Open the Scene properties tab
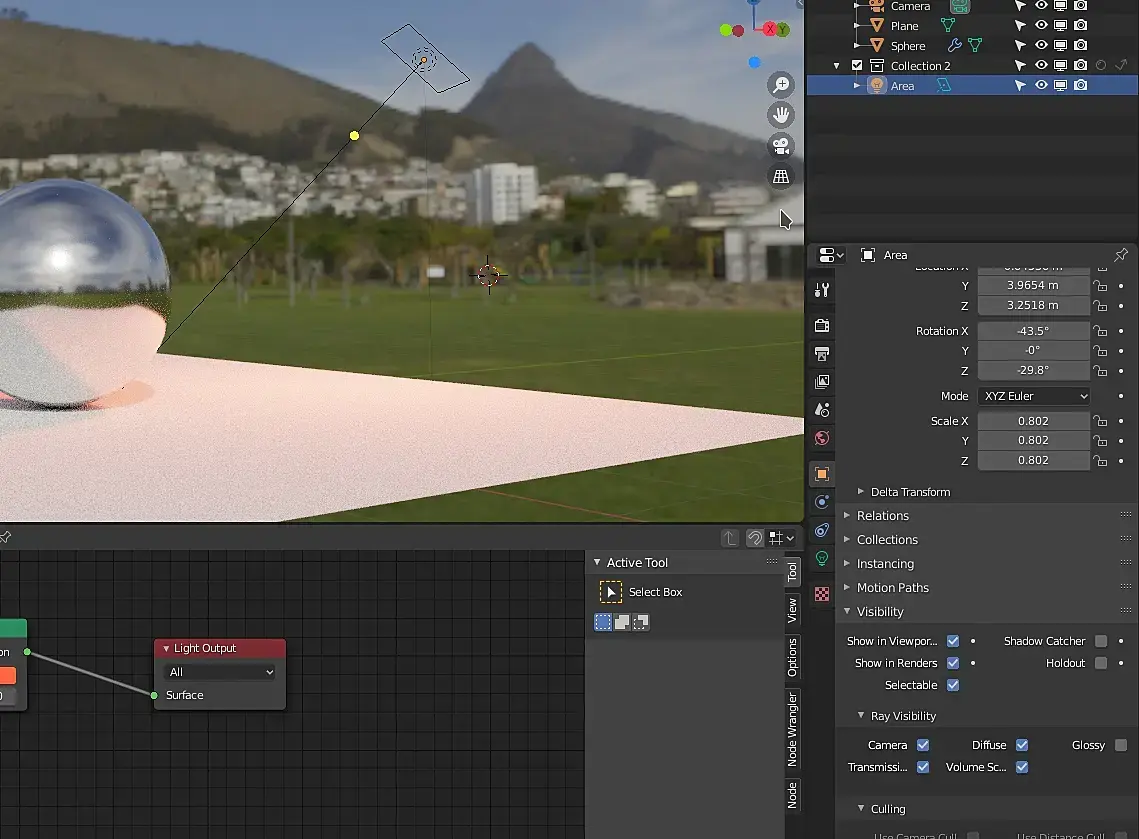Screen dimensions: 1139x839 pyautogui.click(x=822, y=410)
